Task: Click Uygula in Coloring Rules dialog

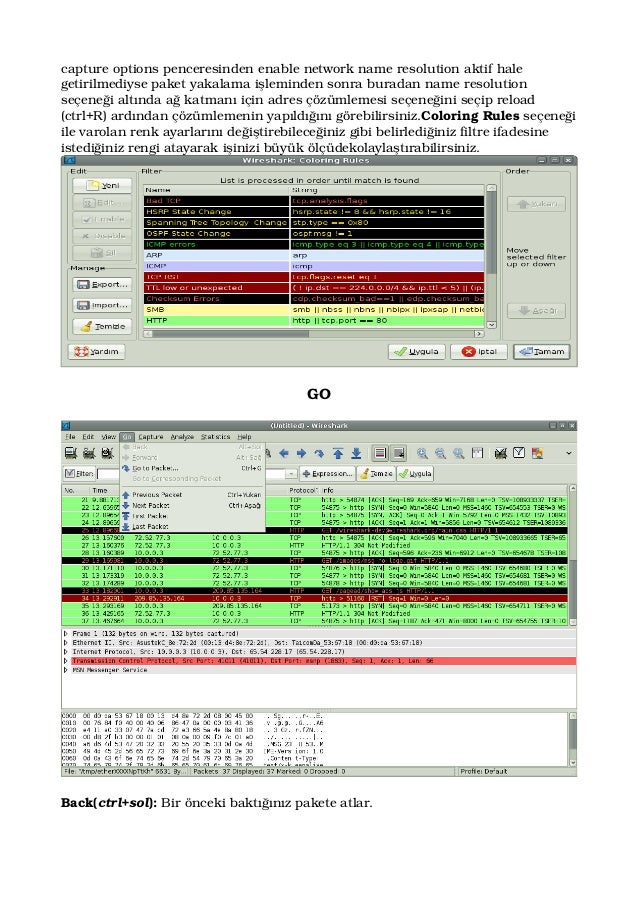Action: coord(417,351)
